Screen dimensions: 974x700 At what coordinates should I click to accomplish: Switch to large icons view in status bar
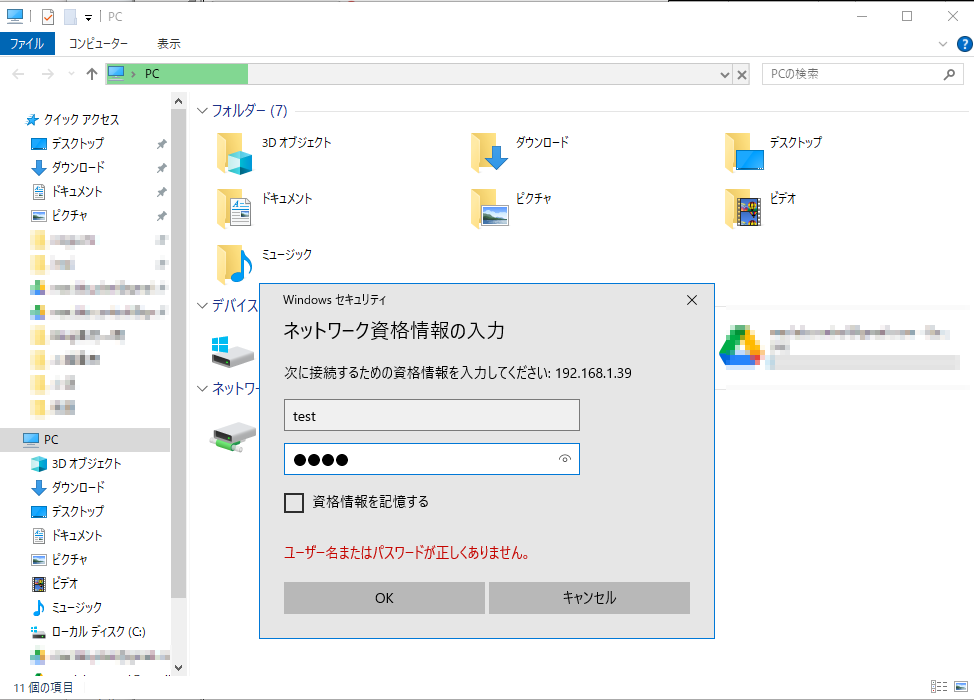961,686
